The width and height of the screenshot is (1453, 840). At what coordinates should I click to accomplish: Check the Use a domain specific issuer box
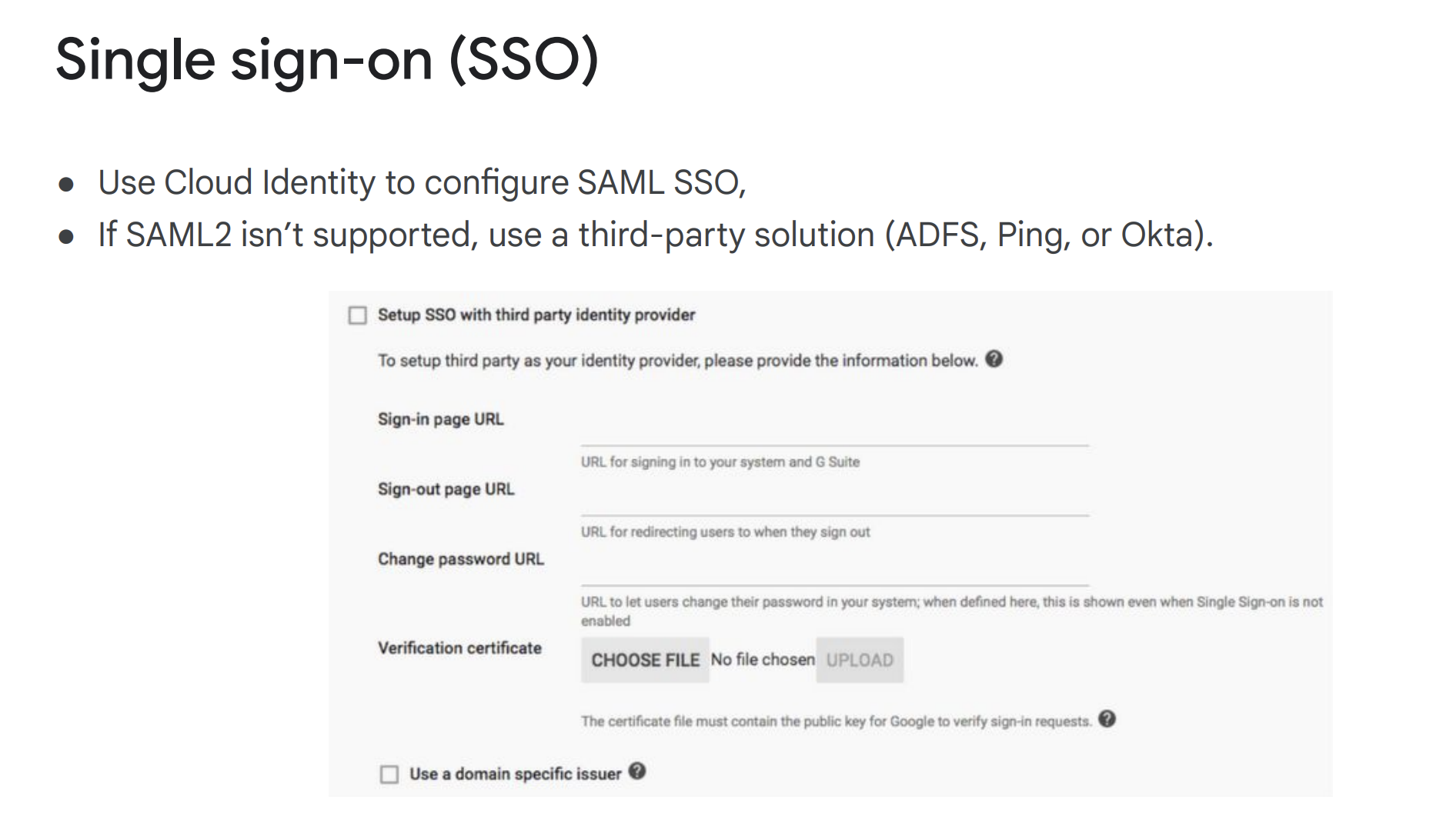(389, 774)
